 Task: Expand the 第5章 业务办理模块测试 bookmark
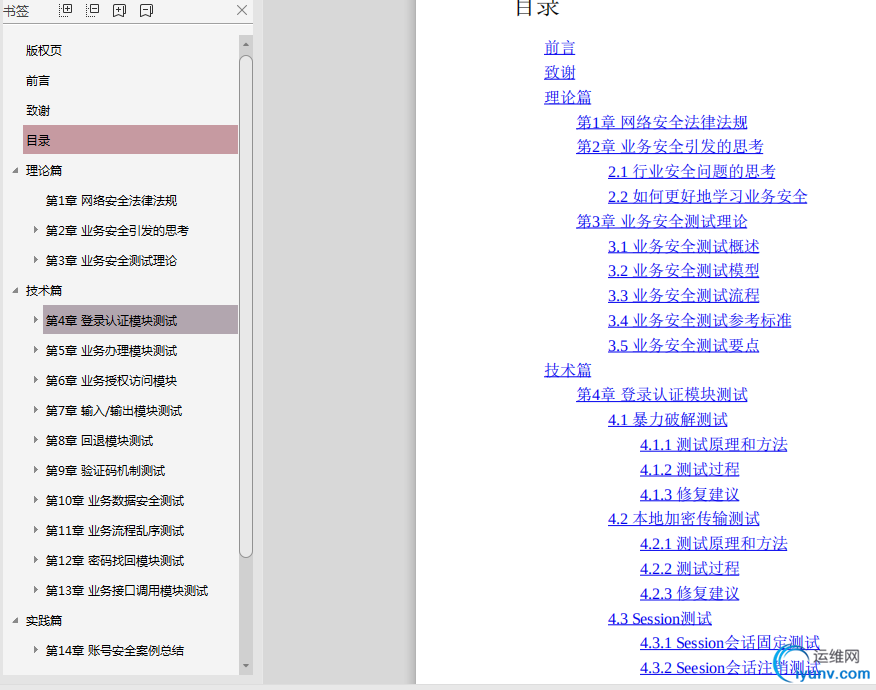click(35, 350)
